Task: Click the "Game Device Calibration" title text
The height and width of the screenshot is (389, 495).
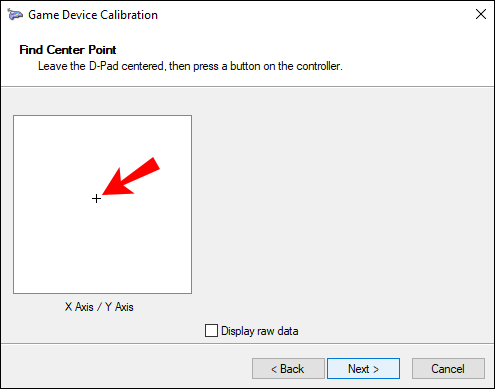Action: pos(93,15)
